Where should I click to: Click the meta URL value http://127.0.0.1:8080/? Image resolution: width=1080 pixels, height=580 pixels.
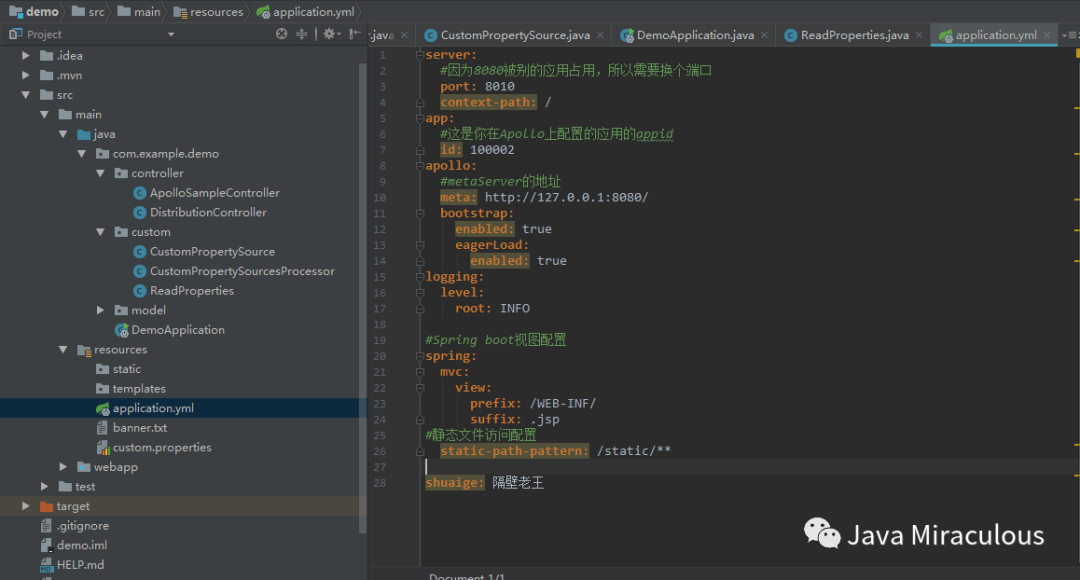pos(566,198)
